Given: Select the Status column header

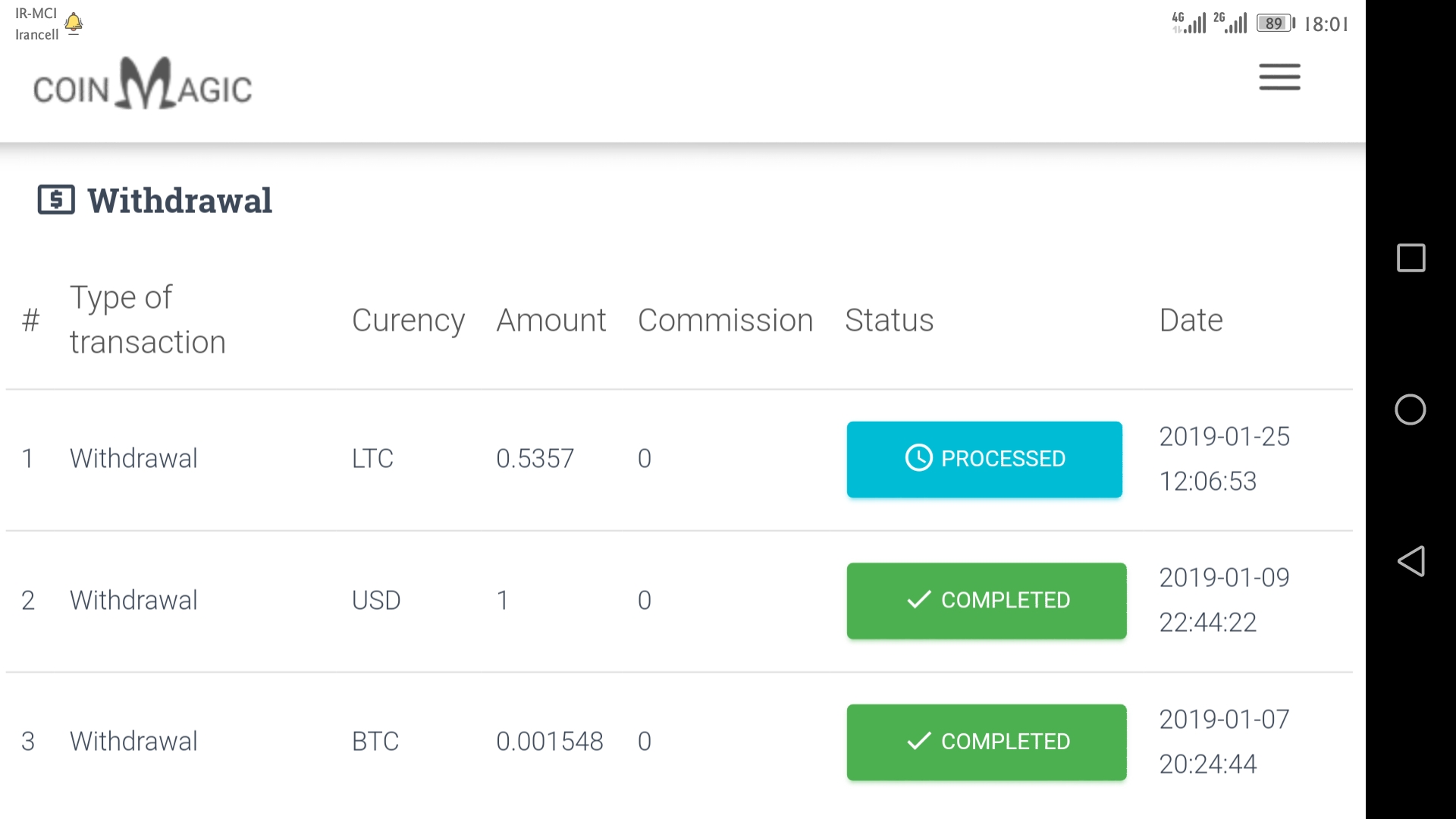Looking at the screenshot, I should point(889,320).
